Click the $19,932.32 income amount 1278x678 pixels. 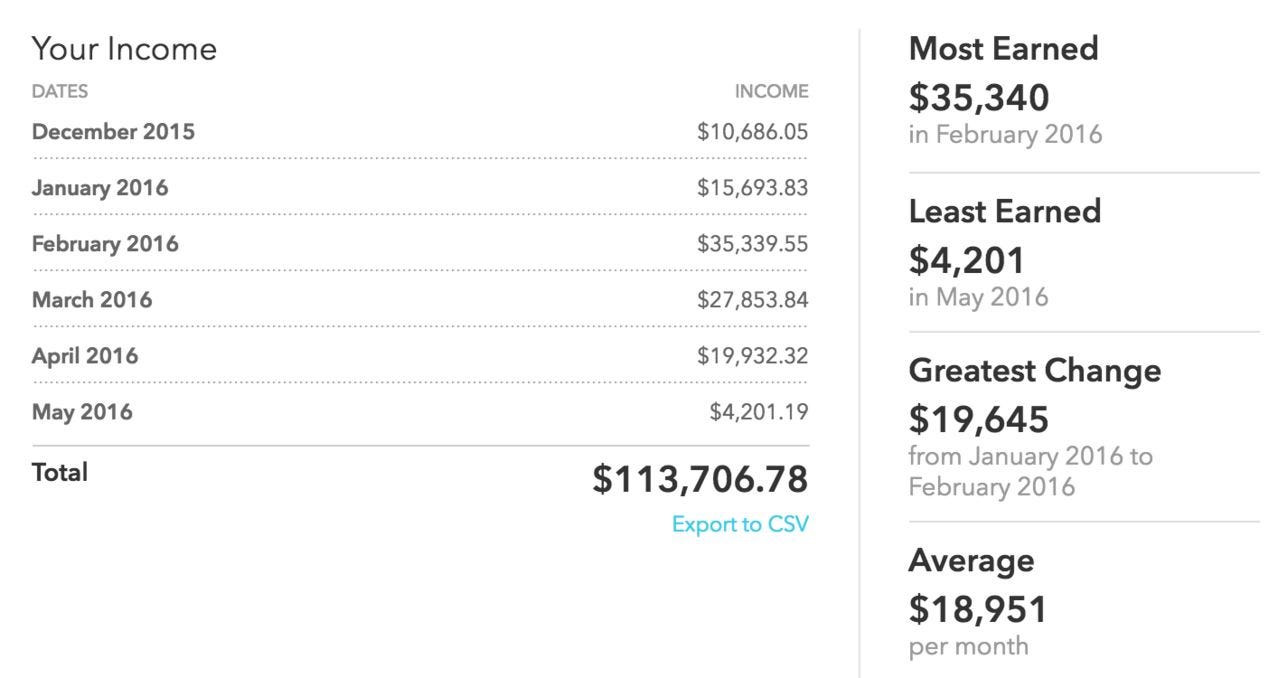point(752,356)
